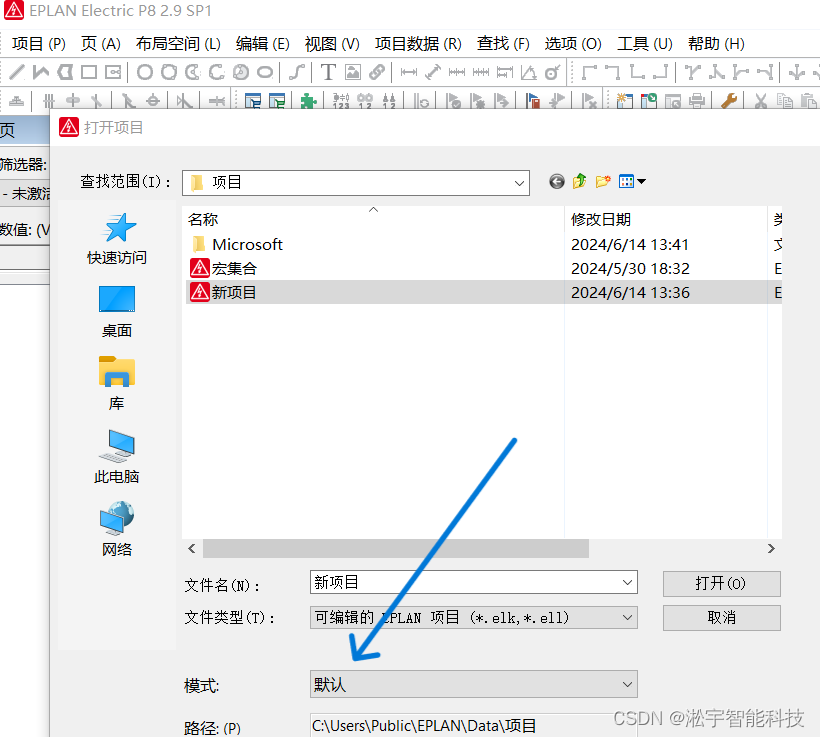
Task: Open the 选项 (O) menu
Action: 573,43
